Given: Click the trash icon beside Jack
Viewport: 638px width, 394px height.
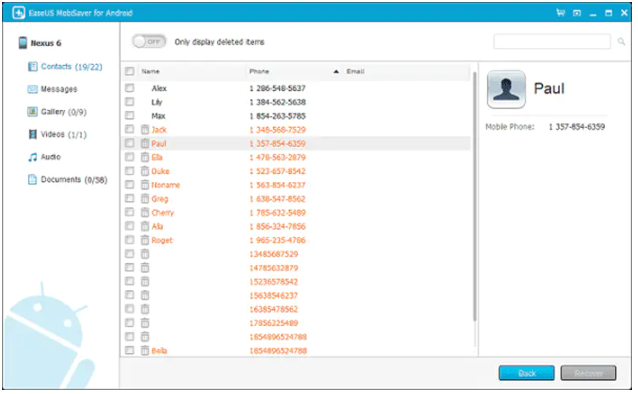Looking at the screenshot, I should coord(145,130).
